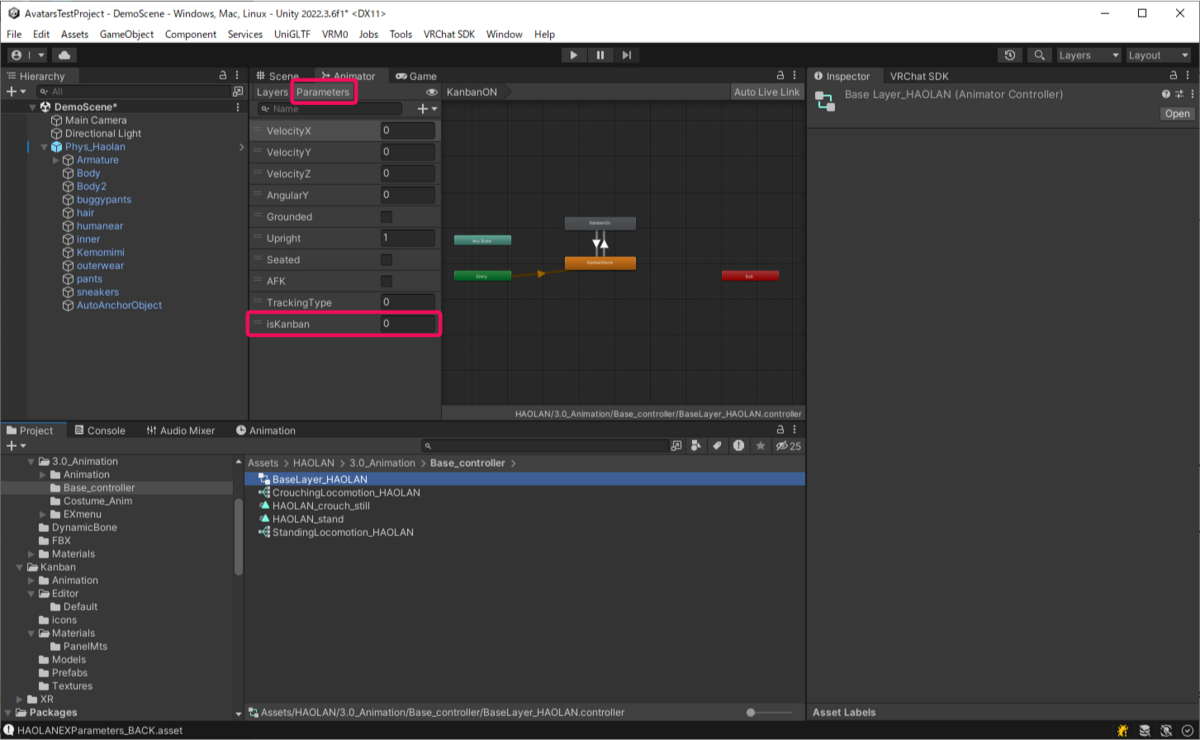Click Open button in Inspector

(x=1177, y=114)
